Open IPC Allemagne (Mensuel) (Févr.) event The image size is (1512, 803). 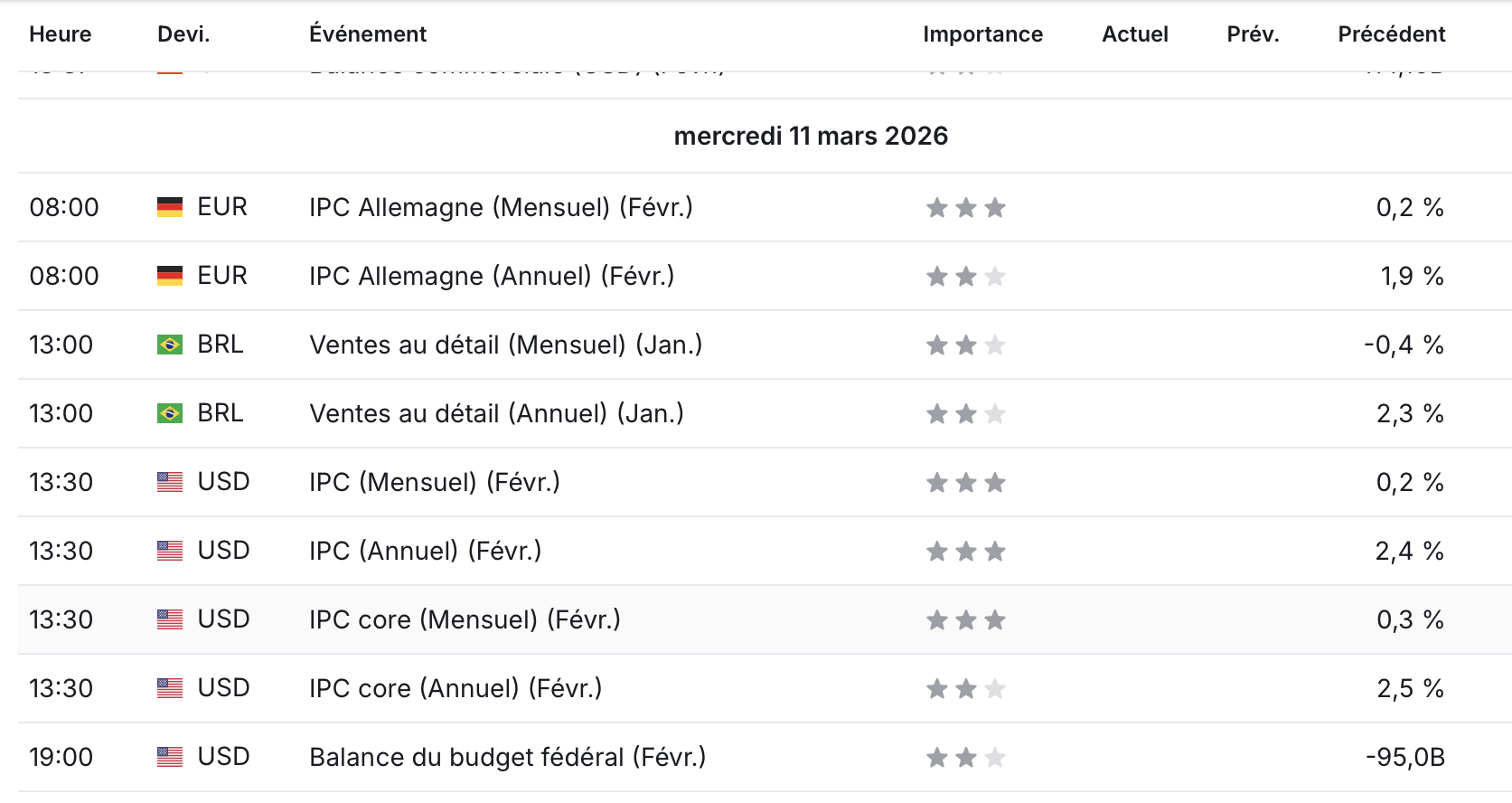coord(501,207)
